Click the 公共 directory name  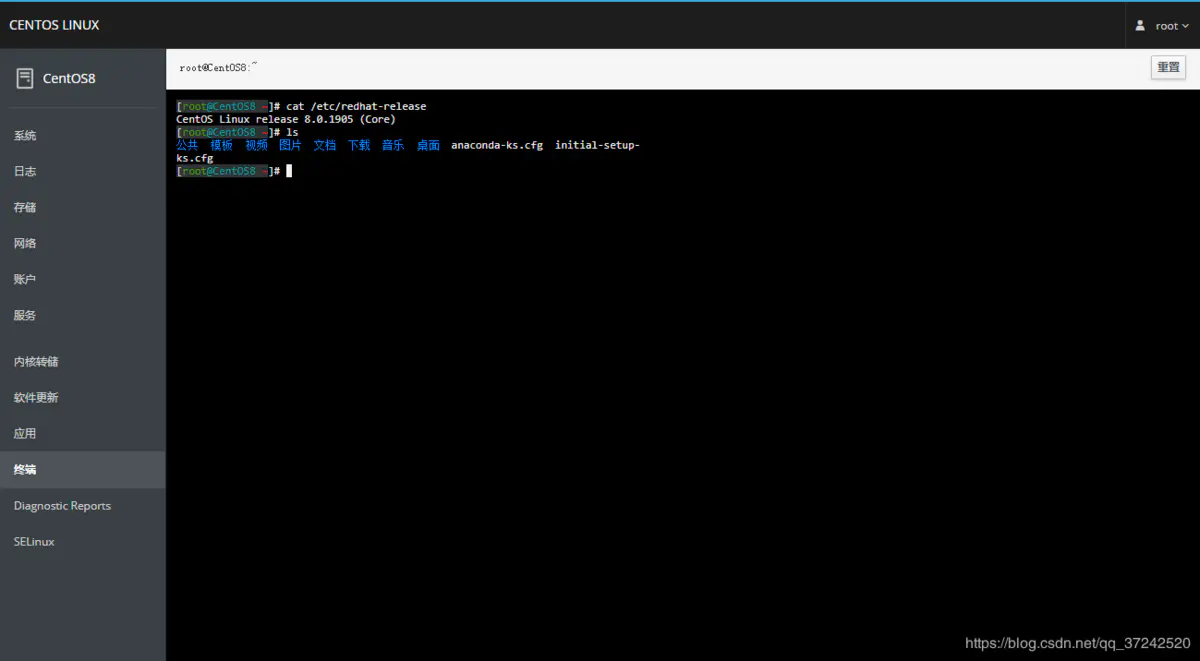click(187, 145)
